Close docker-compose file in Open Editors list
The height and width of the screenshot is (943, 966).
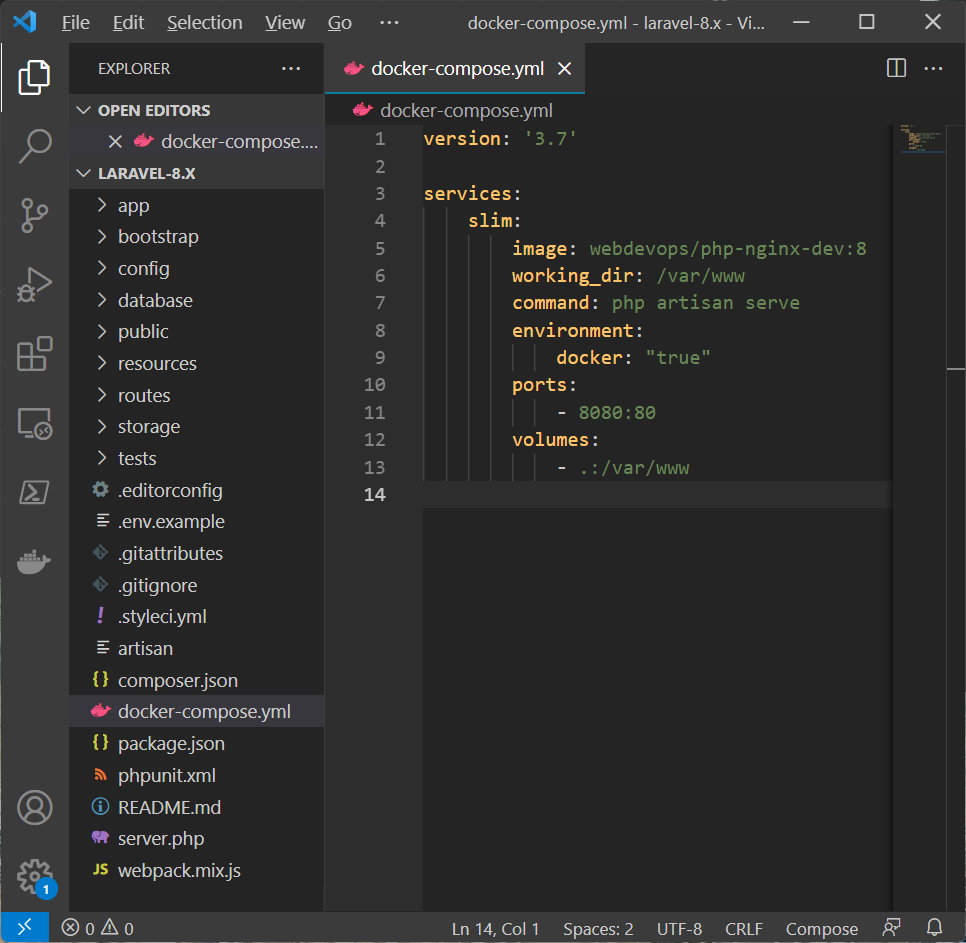[x=115, y=142]
